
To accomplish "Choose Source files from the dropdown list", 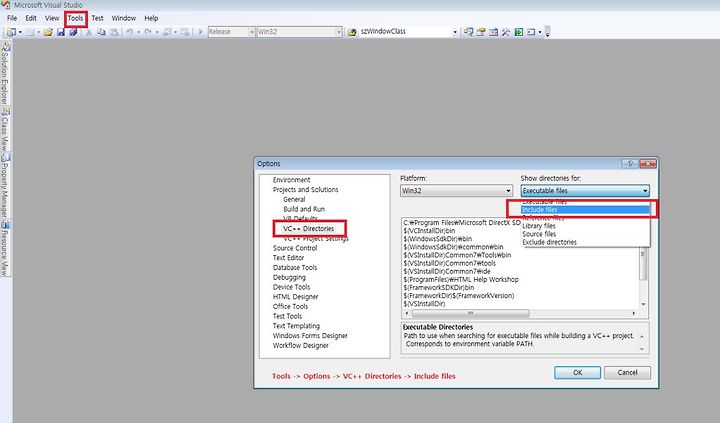I will [x=585, y=234].
